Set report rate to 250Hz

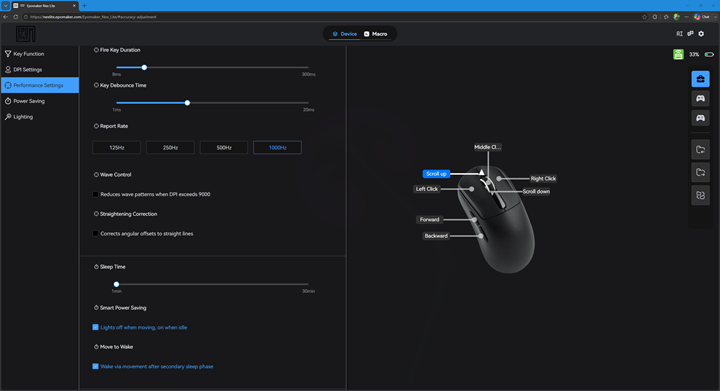[170, 147]
